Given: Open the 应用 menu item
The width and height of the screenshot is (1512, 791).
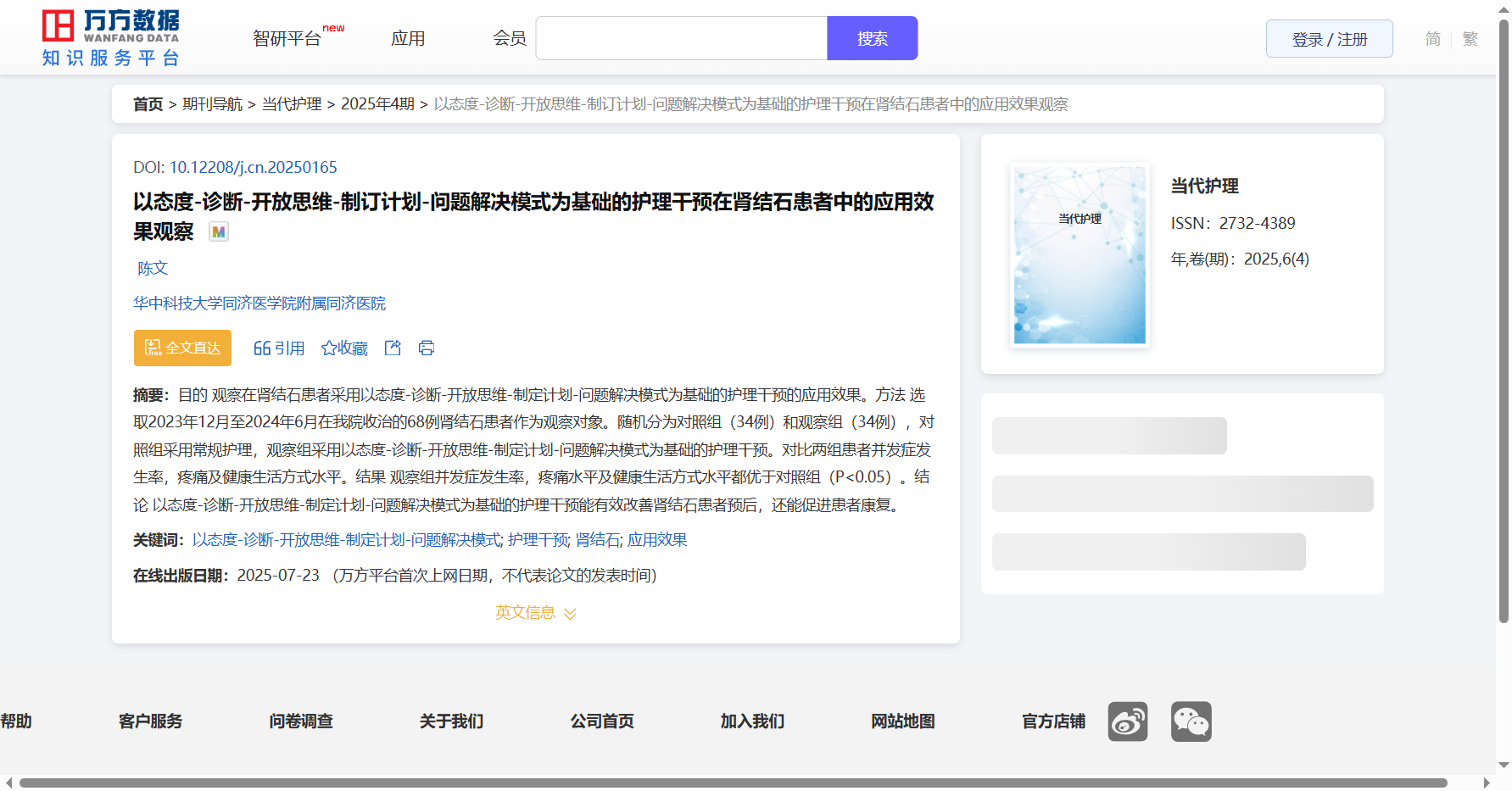Looking at the screenshot, I should pos(408,38).
